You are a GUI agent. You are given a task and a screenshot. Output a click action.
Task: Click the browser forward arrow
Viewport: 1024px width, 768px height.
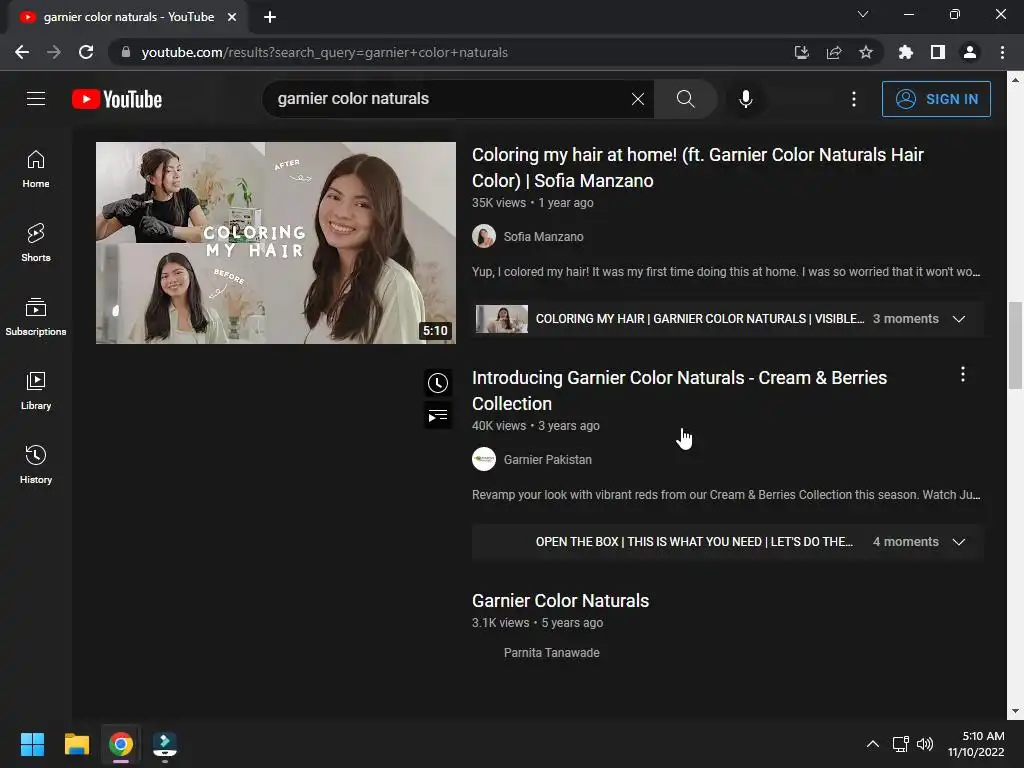pos(54,52)
